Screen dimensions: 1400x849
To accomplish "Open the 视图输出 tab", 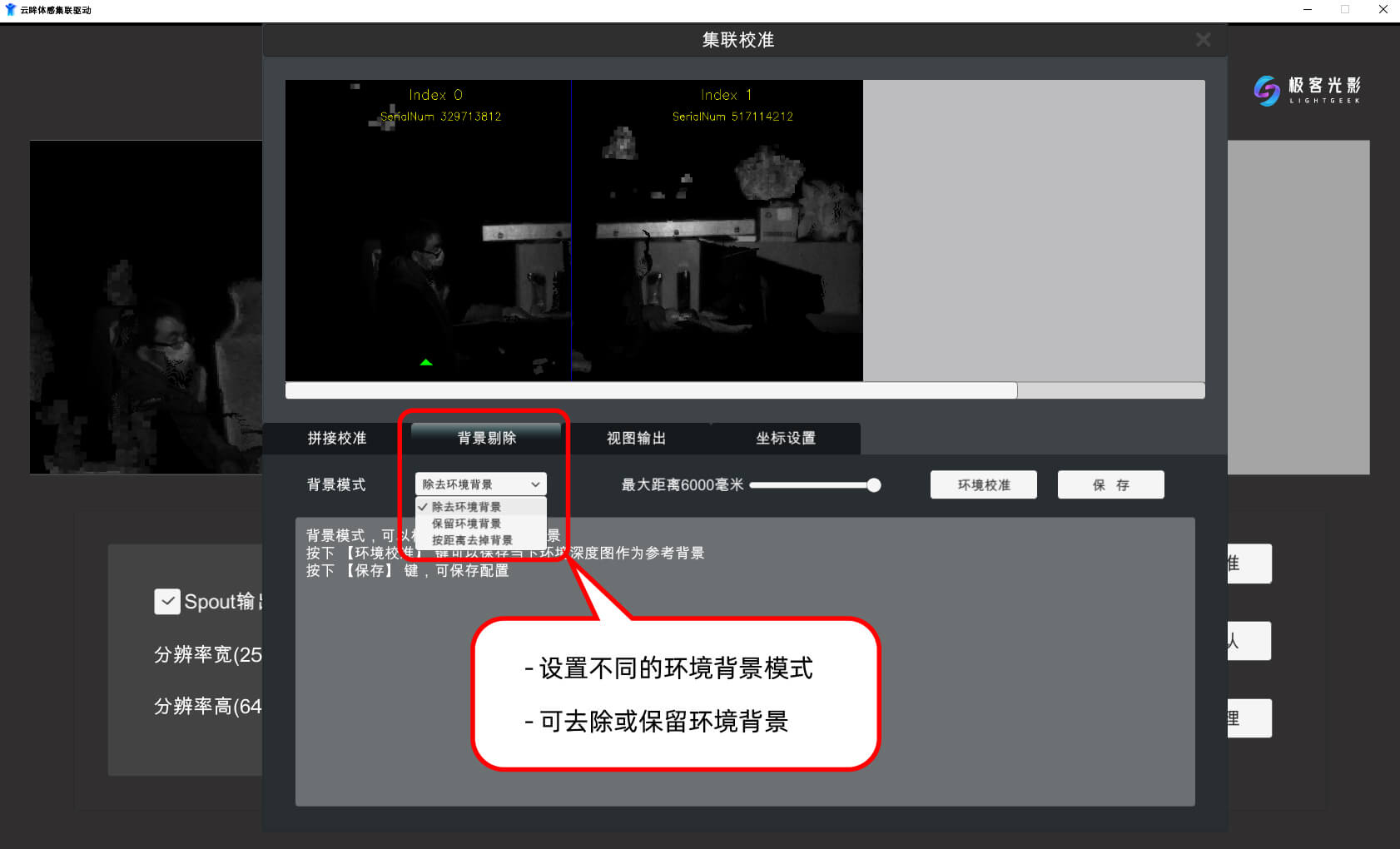I will [636, 438].
